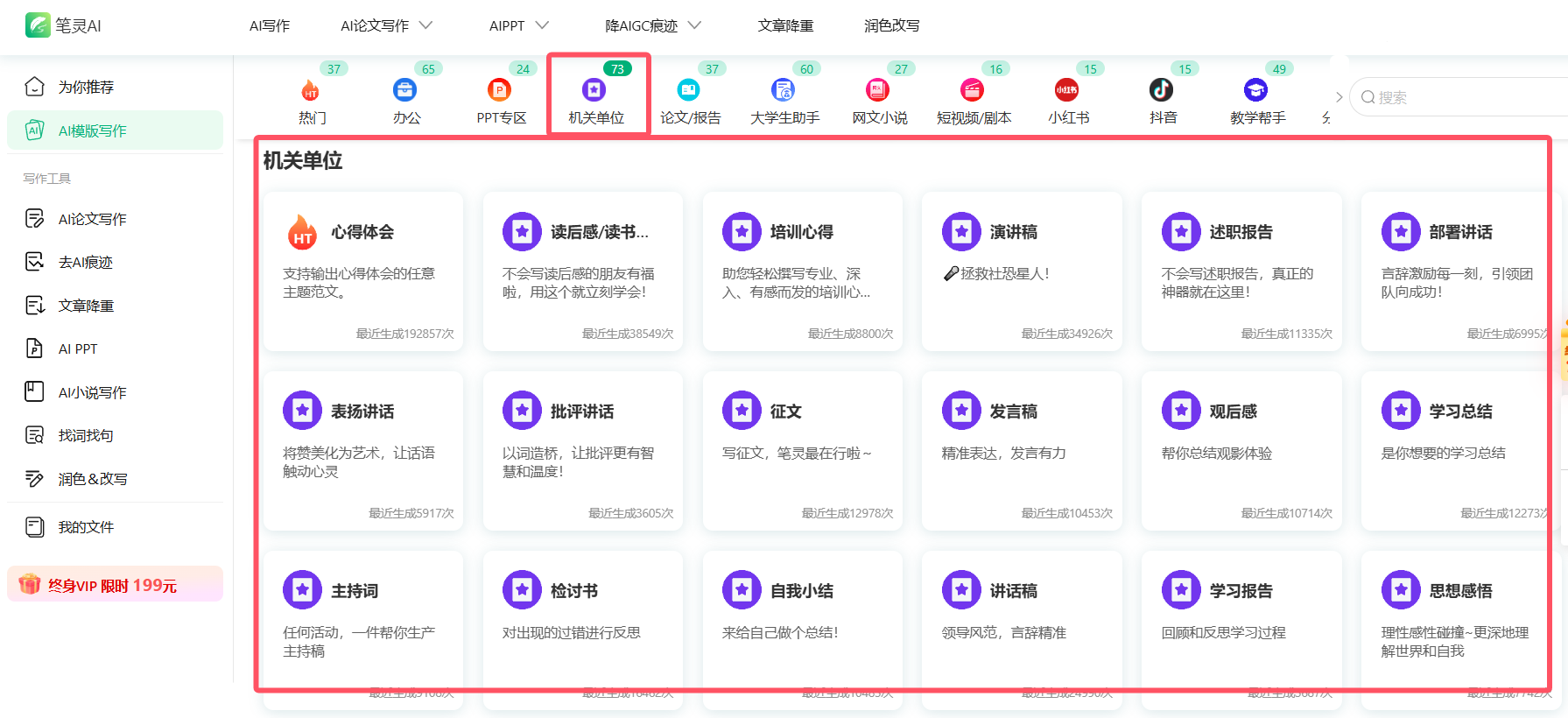
Task: Switch to the 办公 category tab label
Action: tap(406, 117)
